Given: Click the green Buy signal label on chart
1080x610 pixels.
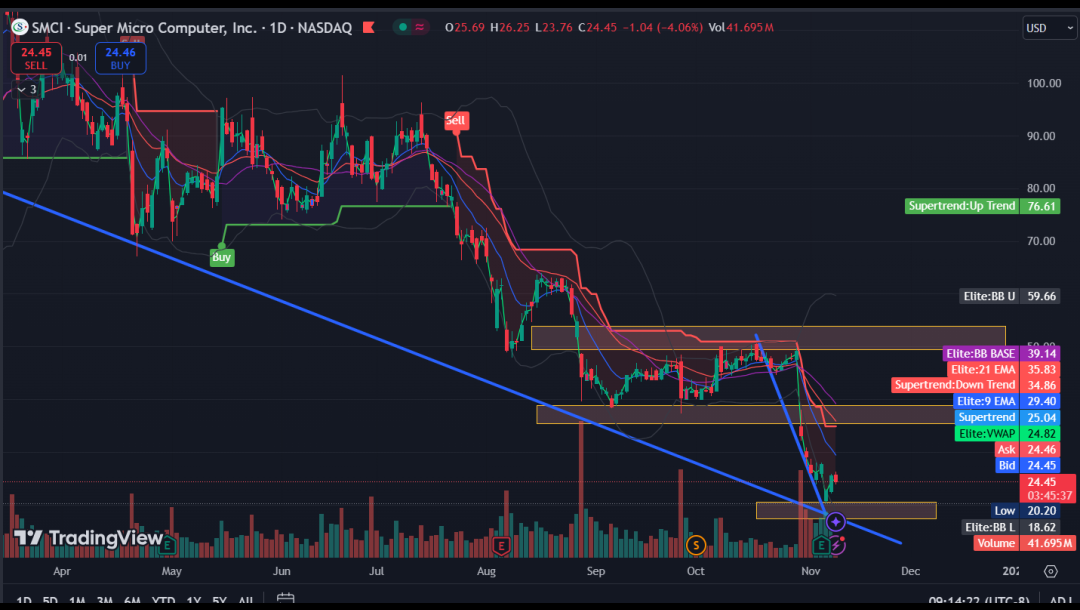Looking at the screenshot, I should pyautogui.click(x=221, y=257).
